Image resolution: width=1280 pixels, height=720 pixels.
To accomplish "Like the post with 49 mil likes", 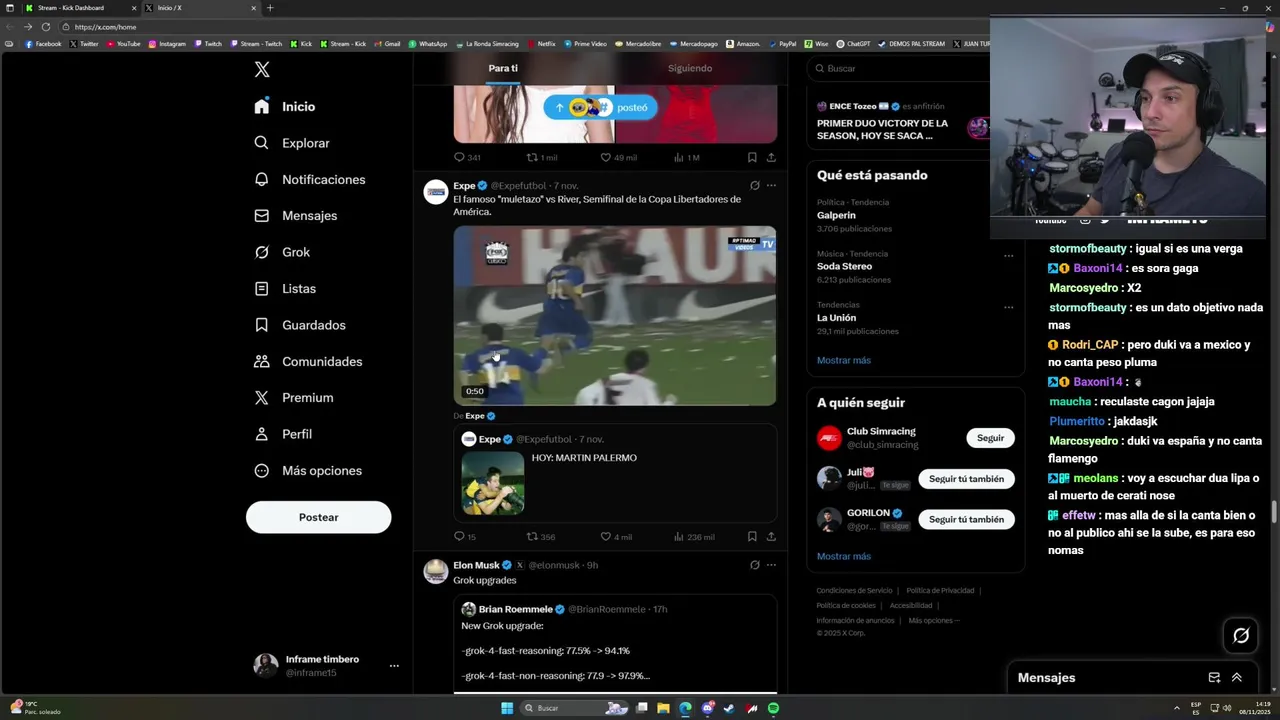I will [606, 157].
